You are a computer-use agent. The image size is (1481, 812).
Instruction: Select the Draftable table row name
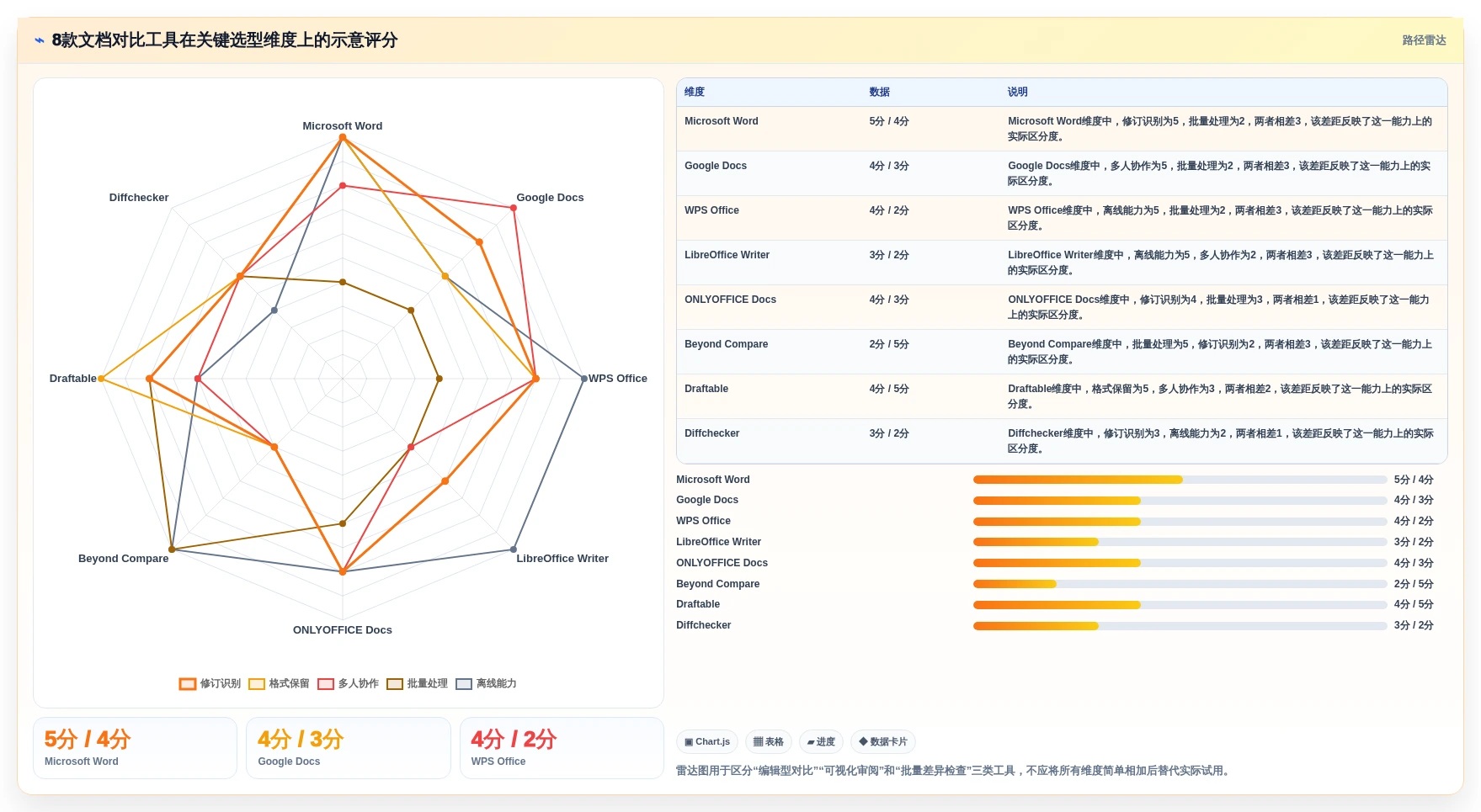(x=706, y=389)
